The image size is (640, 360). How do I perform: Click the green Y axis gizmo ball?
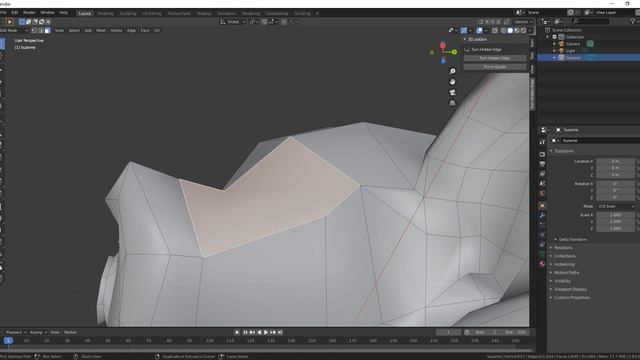[454, 52]
